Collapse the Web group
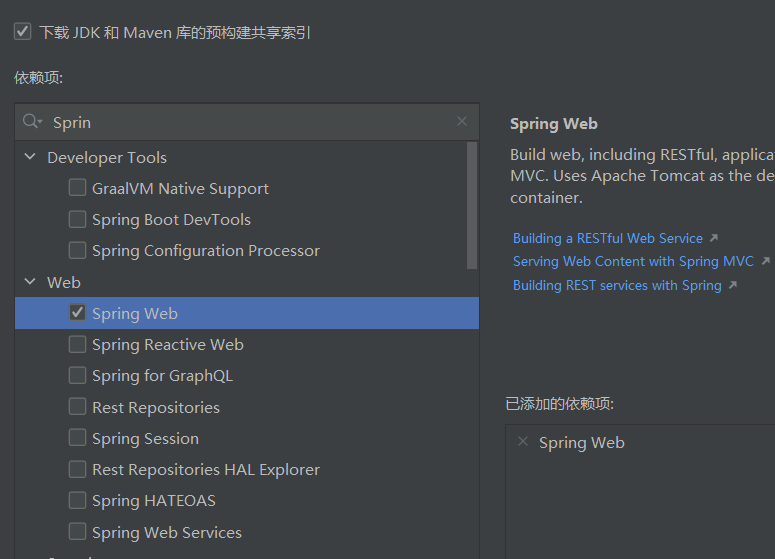Viewport: 775px width, 559px height. coord(30,282)
